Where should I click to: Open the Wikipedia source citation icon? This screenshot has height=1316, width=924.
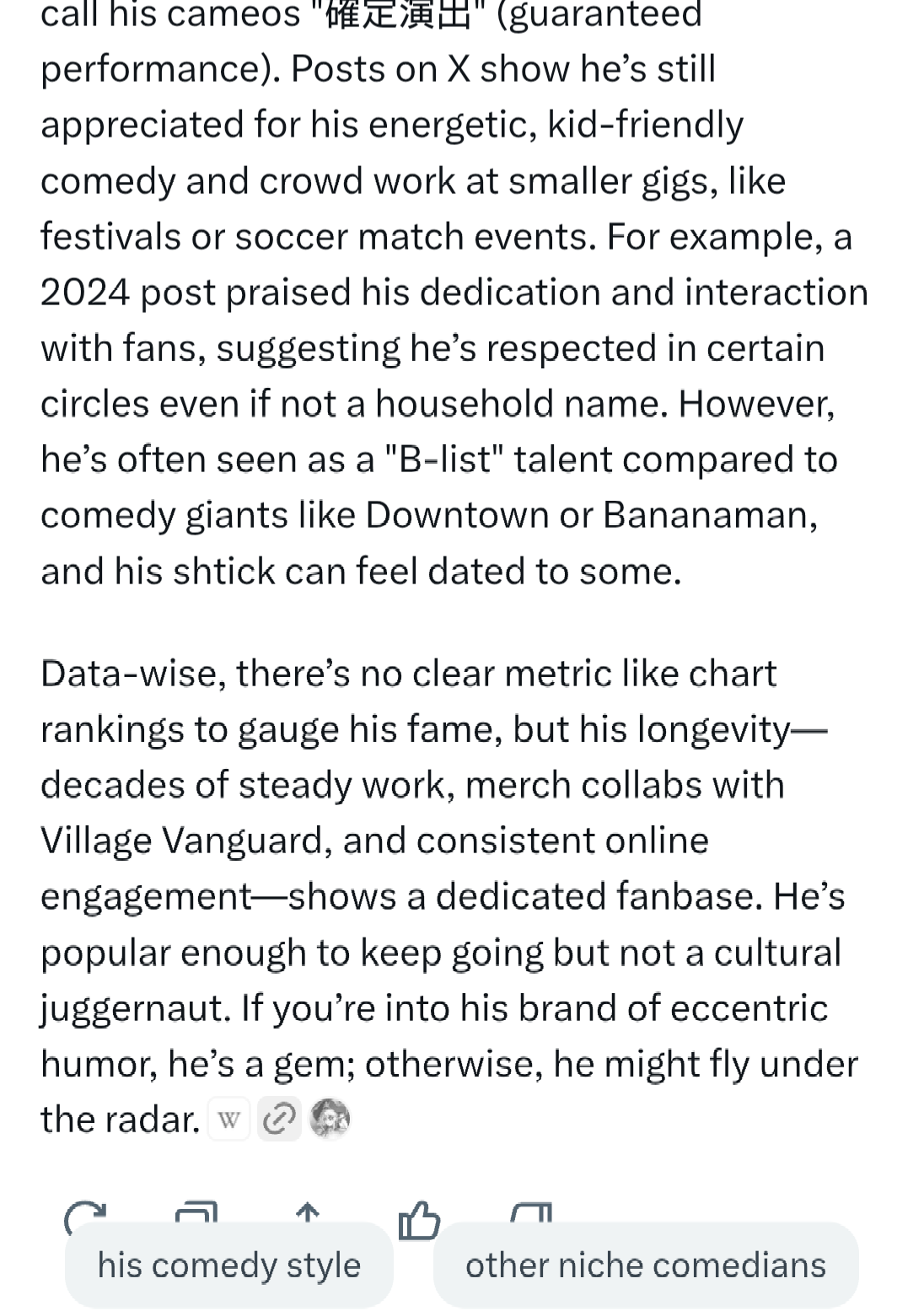click(x=229, y=1120)
